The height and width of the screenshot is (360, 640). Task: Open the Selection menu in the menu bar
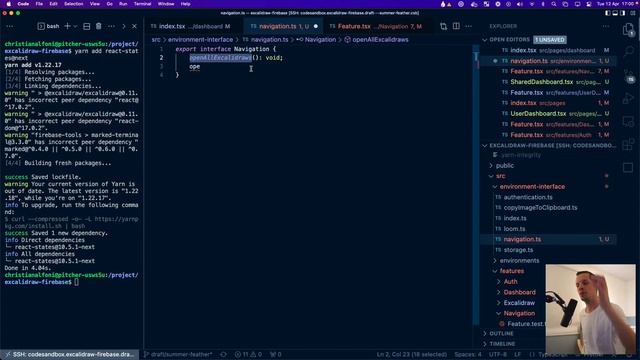[73, 4]
